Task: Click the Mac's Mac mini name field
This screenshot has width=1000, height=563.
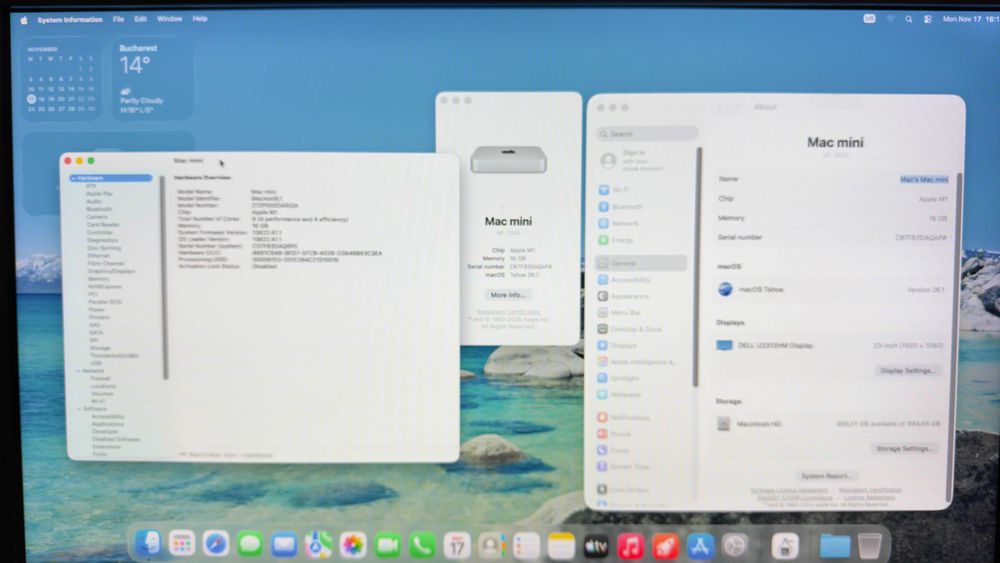Action: (x=924, y=179)
